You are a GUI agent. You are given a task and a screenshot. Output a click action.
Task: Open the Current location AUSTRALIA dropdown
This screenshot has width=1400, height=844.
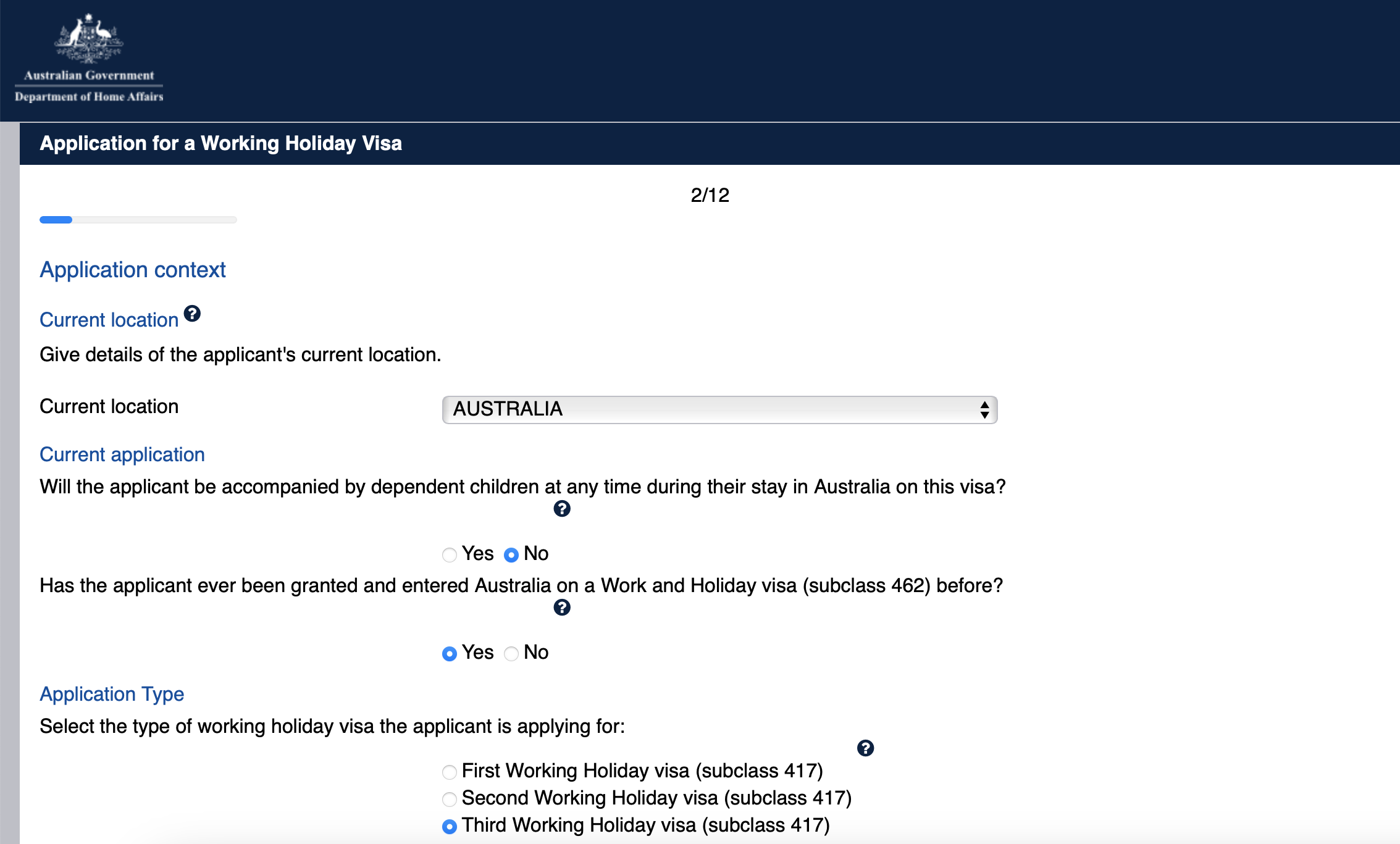click(719, 409)
